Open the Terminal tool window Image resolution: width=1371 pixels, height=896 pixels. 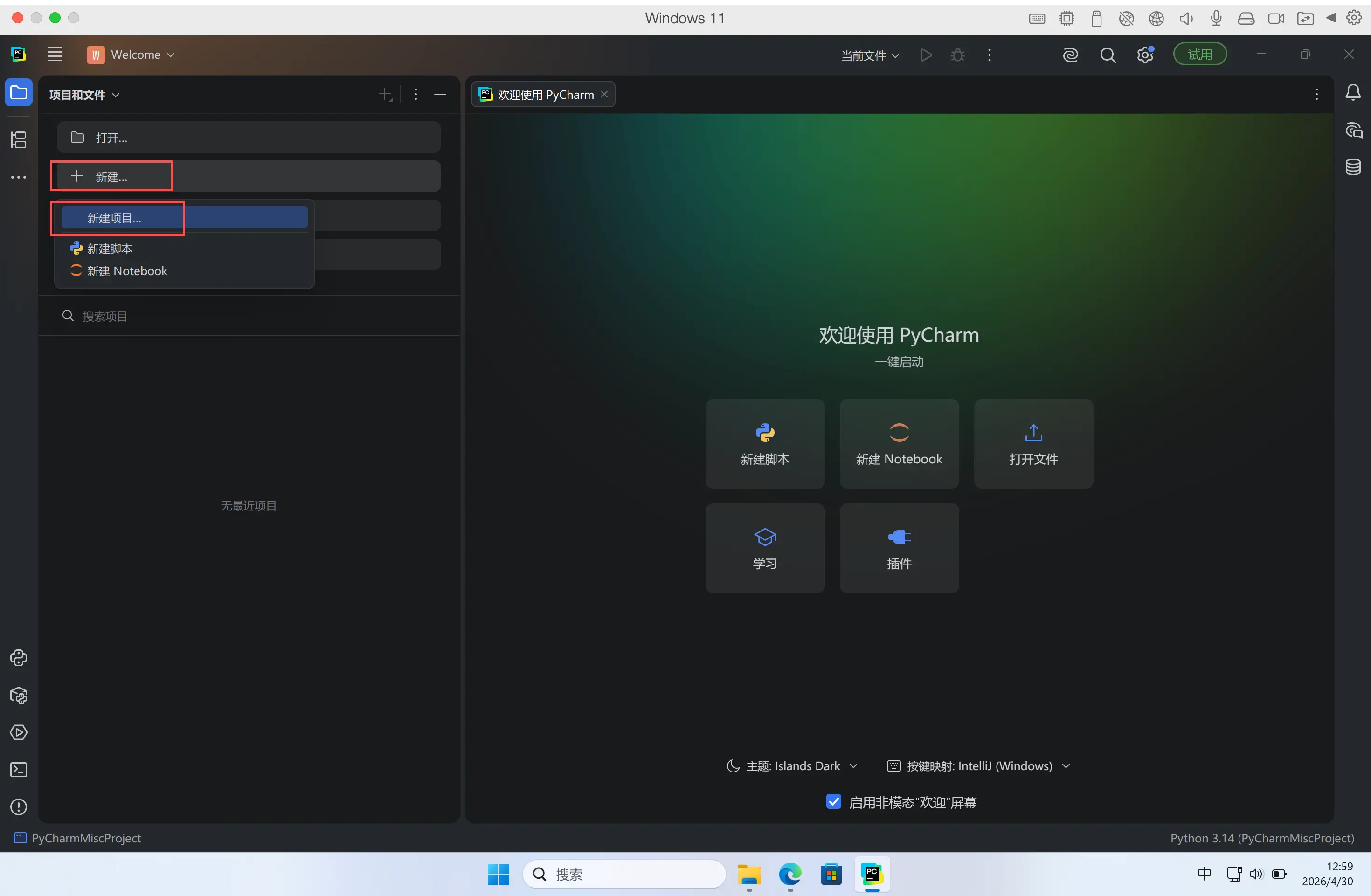pyautogui.click(x=19, y=770)
